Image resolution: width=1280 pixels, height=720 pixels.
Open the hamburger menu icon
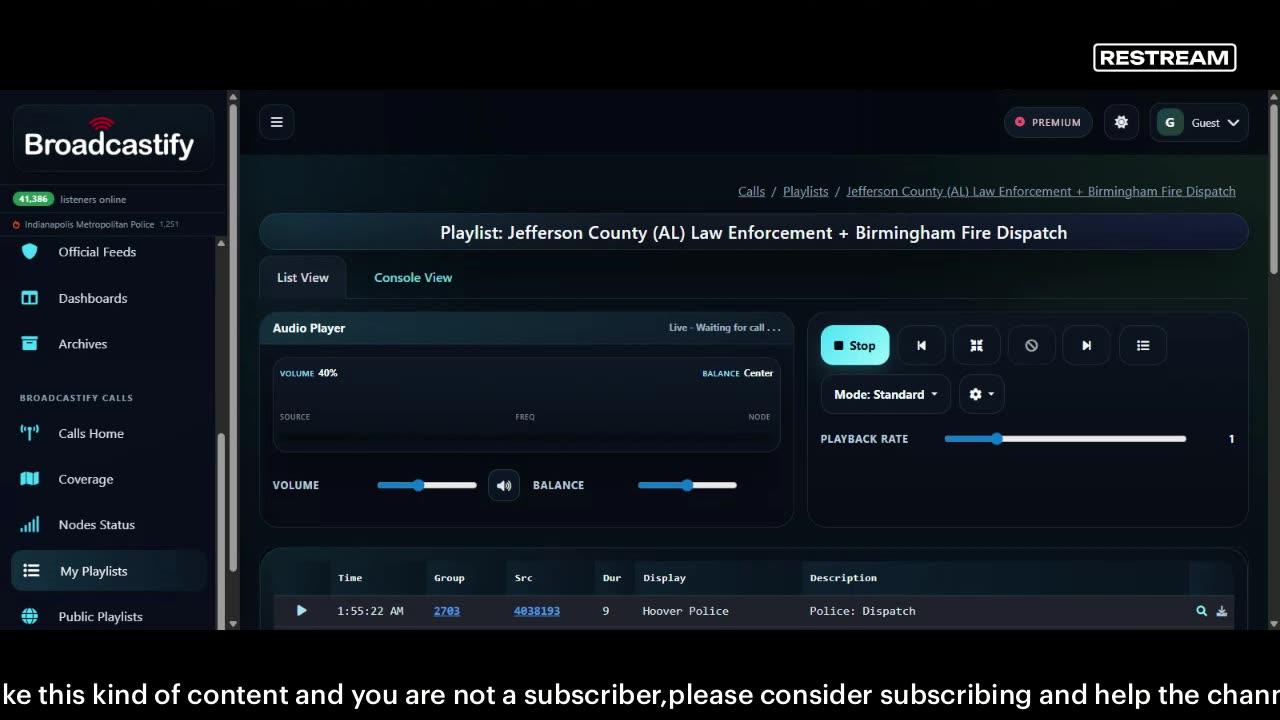[277, 122]
